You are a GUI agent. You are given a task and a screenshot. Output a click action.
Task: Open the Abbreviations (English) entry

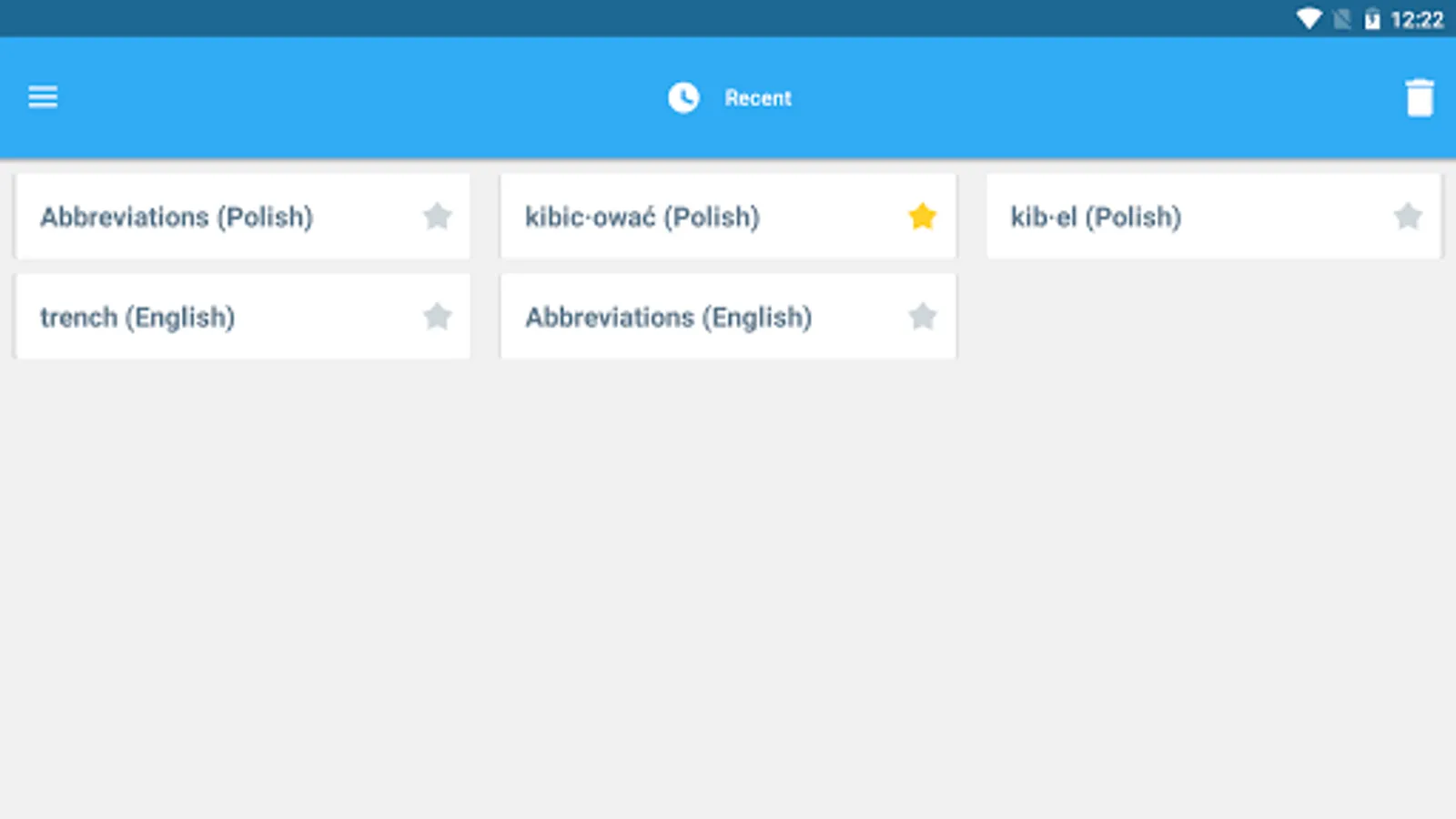(x=668, y=317)
